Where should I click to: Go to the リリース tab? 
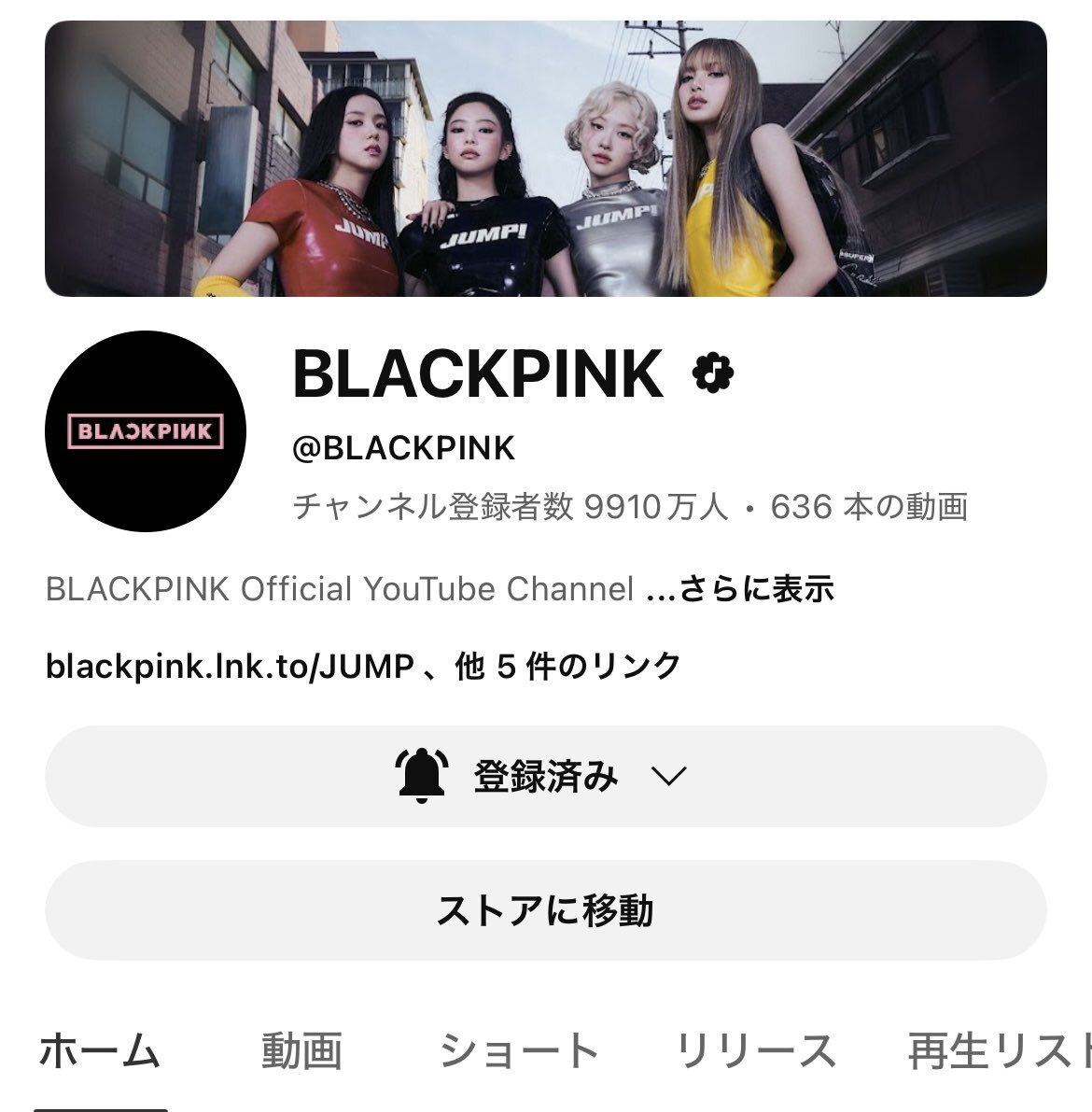point(756,1051)
